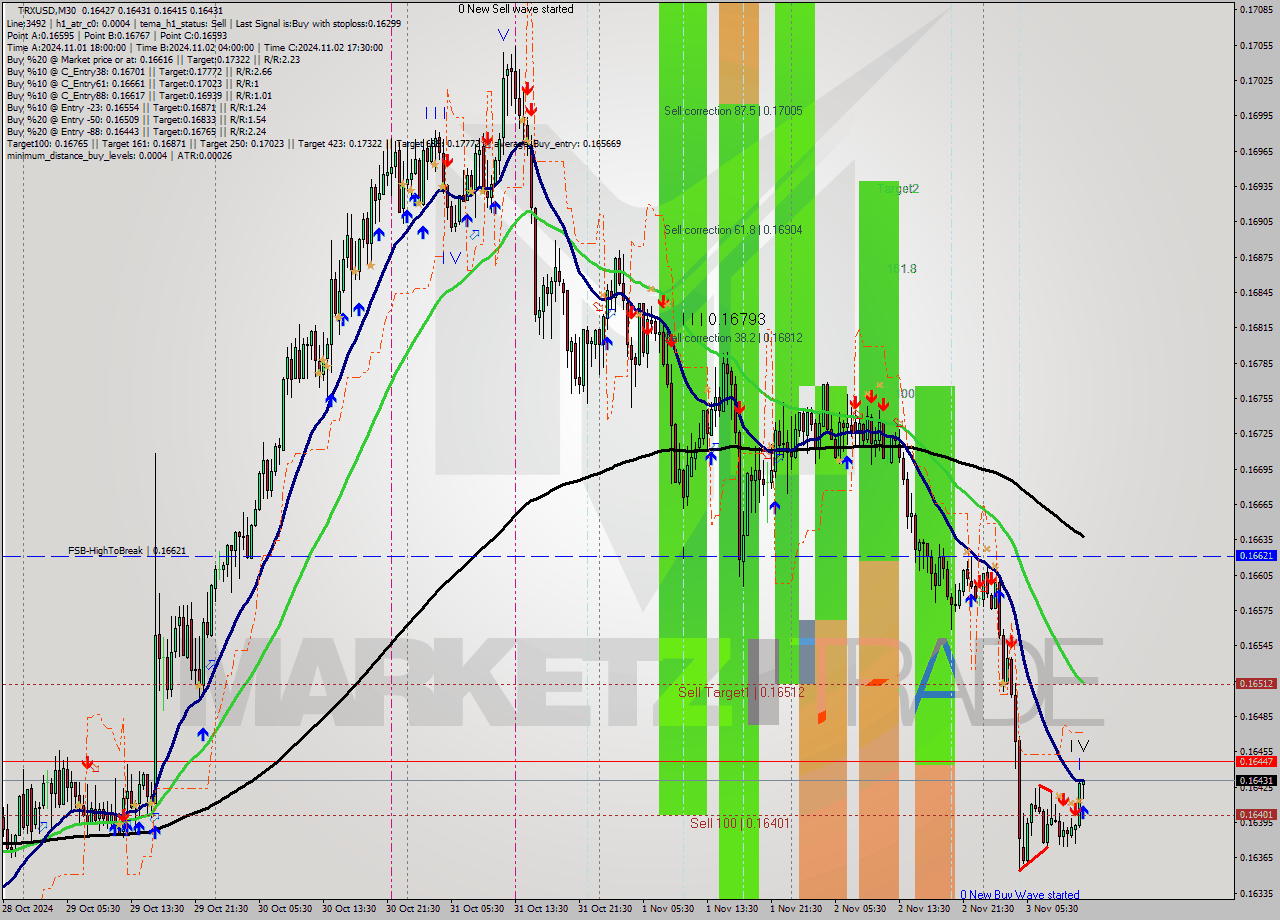Screen dimensions: 1280x920
Task: Click the red 0.16401 price tag on axis
Action: click(1256, 815)
